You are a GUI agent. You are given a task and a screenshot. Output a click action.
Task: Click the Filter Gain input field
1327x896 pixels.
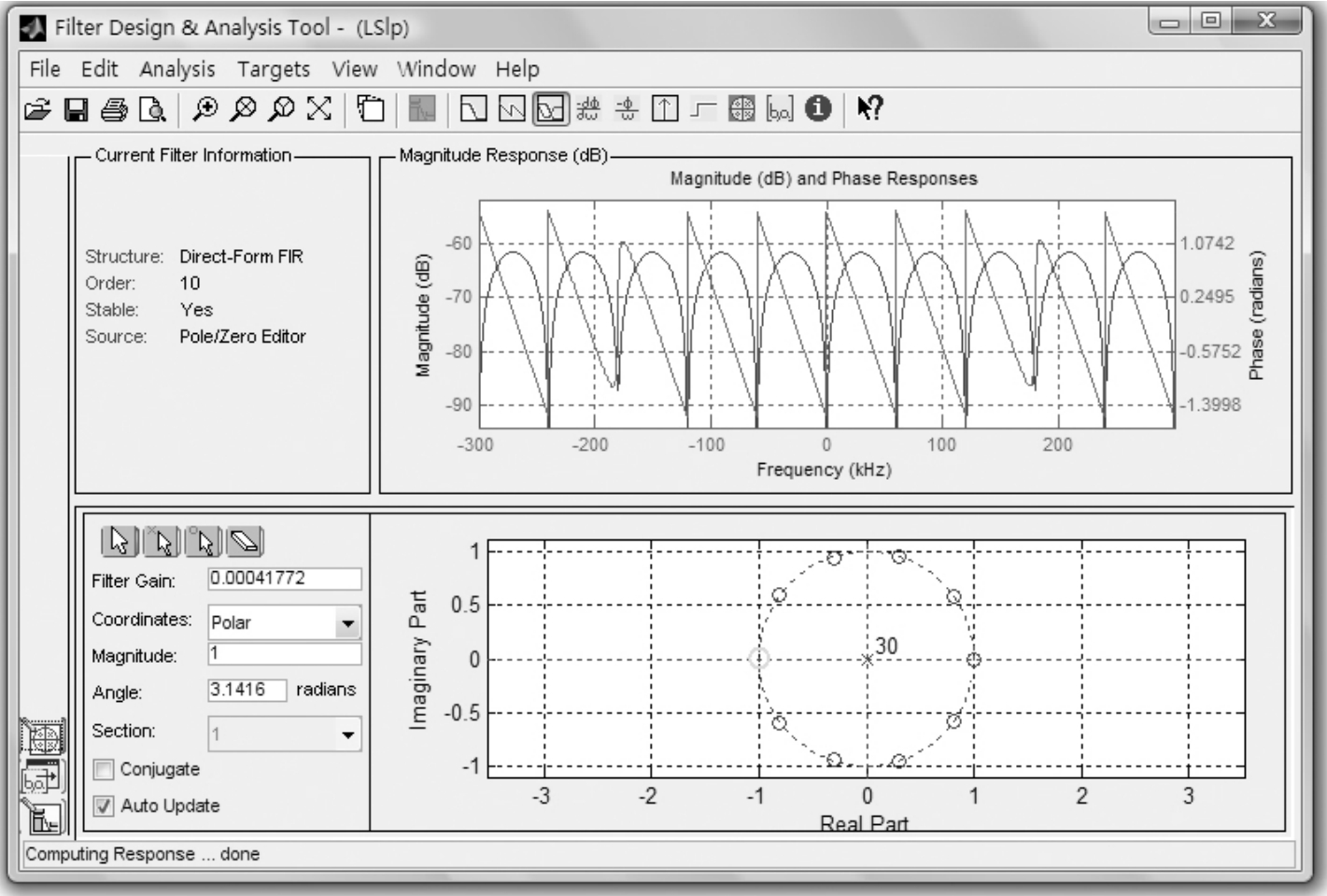click(284, 579)
